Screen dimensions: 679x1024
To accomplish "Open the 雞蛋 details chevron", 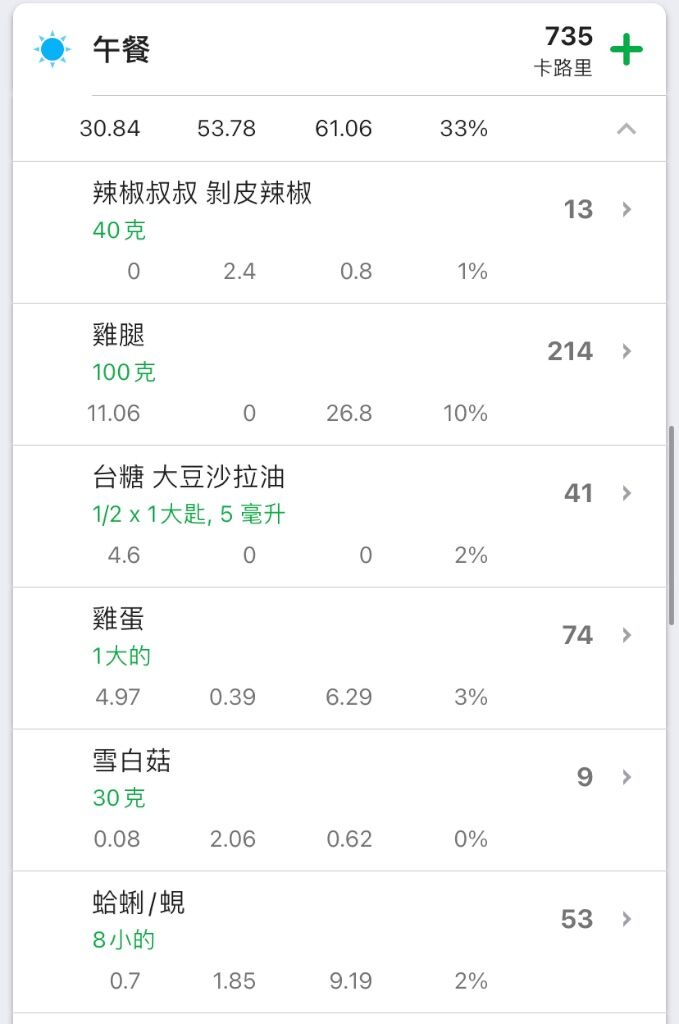I will click(627, 635).
